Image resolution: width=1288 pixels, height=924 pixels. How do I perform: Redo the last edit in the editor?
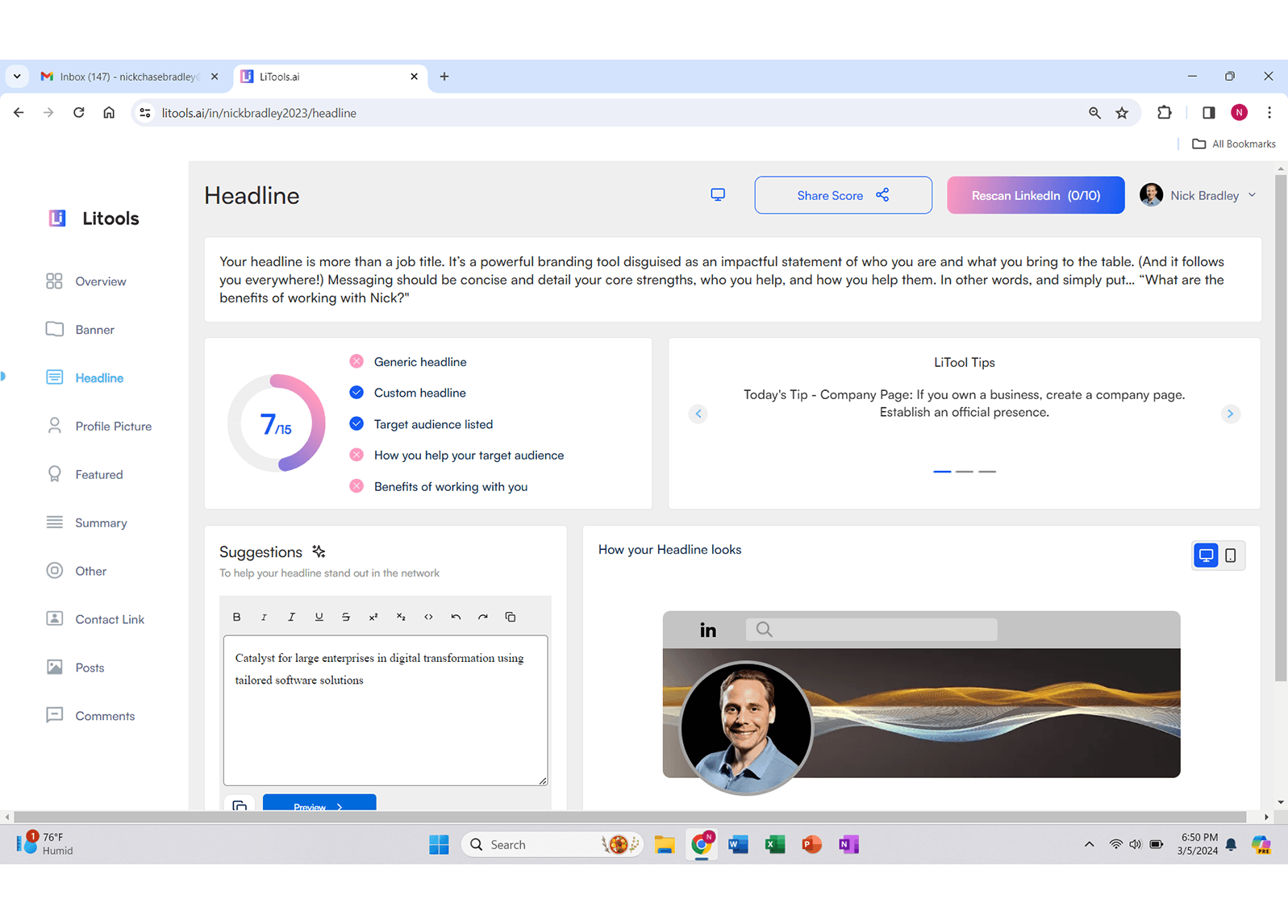point(483,617)
